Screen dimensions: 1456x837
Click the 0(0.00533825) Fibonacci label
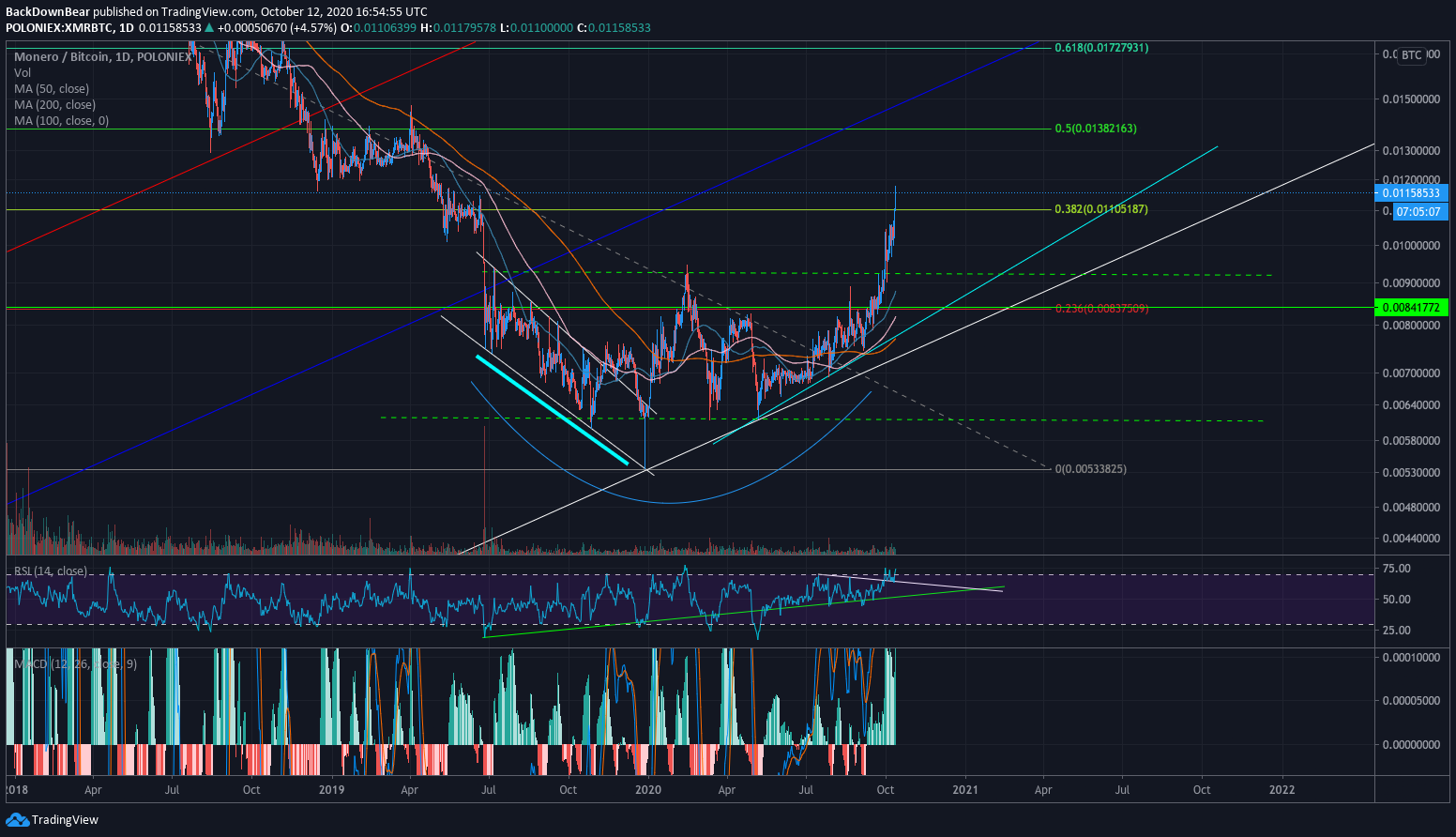pos(1091,469)
